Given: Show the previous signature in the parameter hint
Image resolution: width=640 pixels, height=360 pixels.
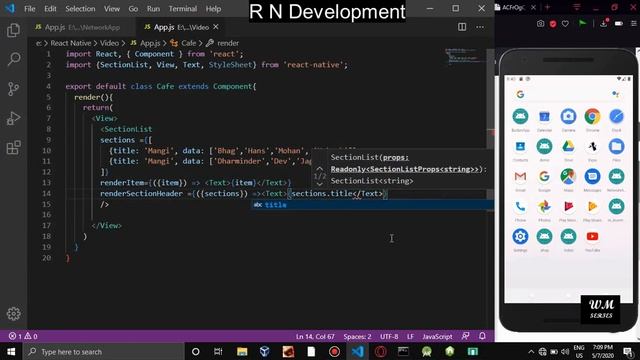Looking at the screenshot, I should coord(320,168).
